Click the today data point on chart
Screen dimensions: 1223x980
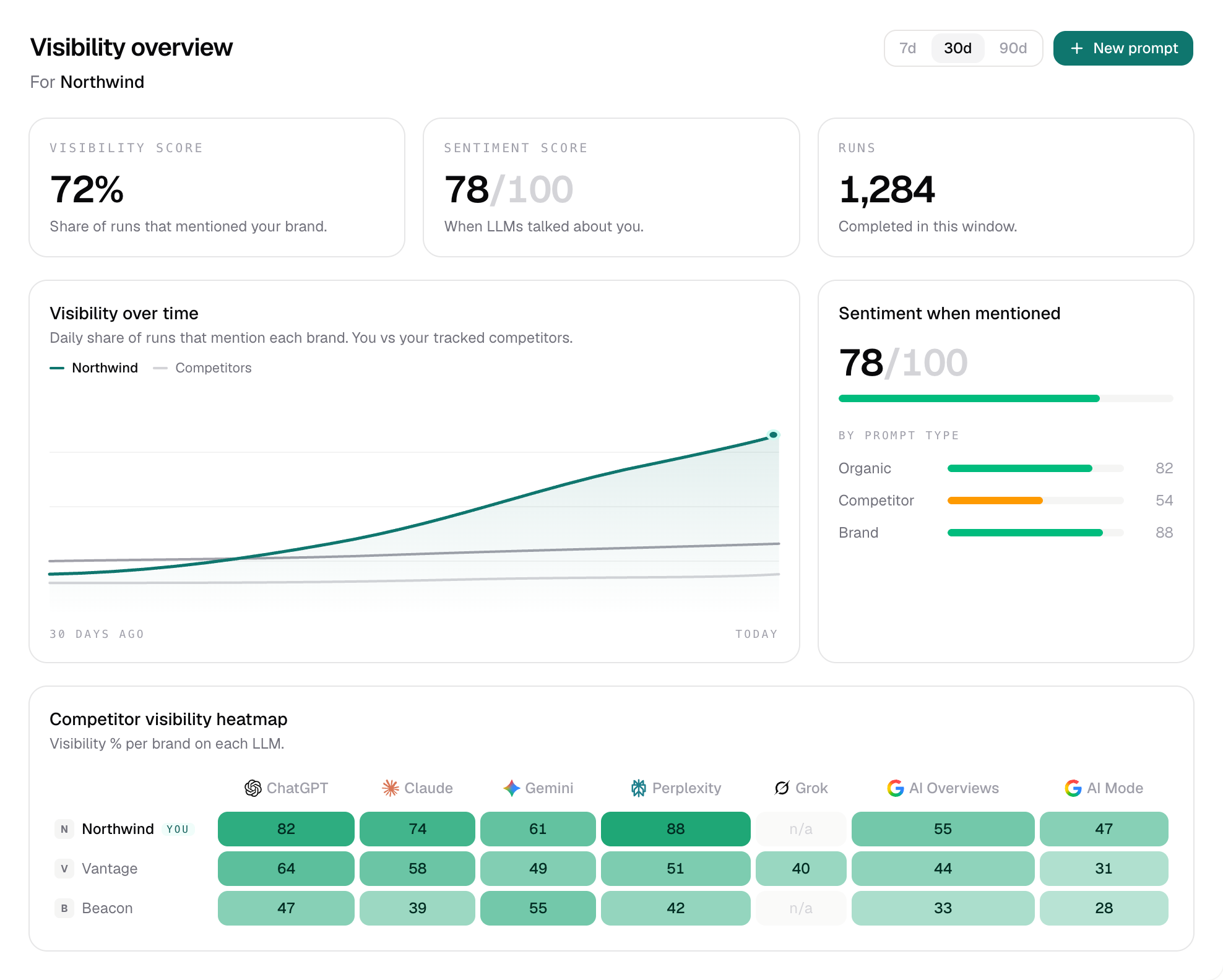pyautogui.click(x=773, y=435)
